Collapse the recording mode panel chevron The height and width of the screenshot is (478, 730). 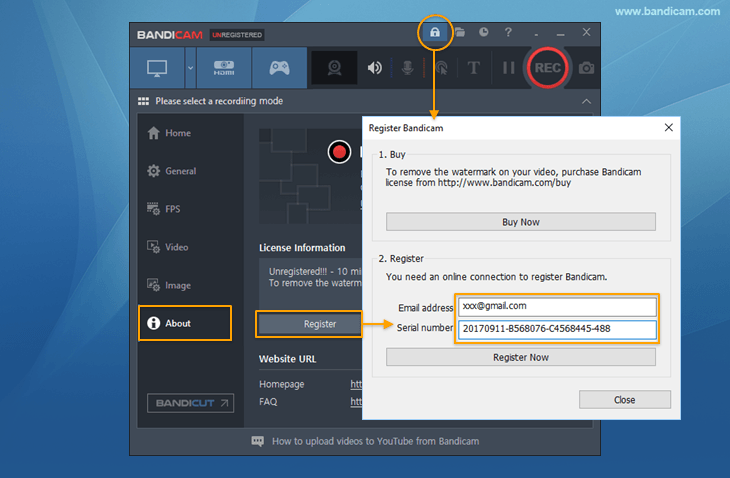coord(586,101)
